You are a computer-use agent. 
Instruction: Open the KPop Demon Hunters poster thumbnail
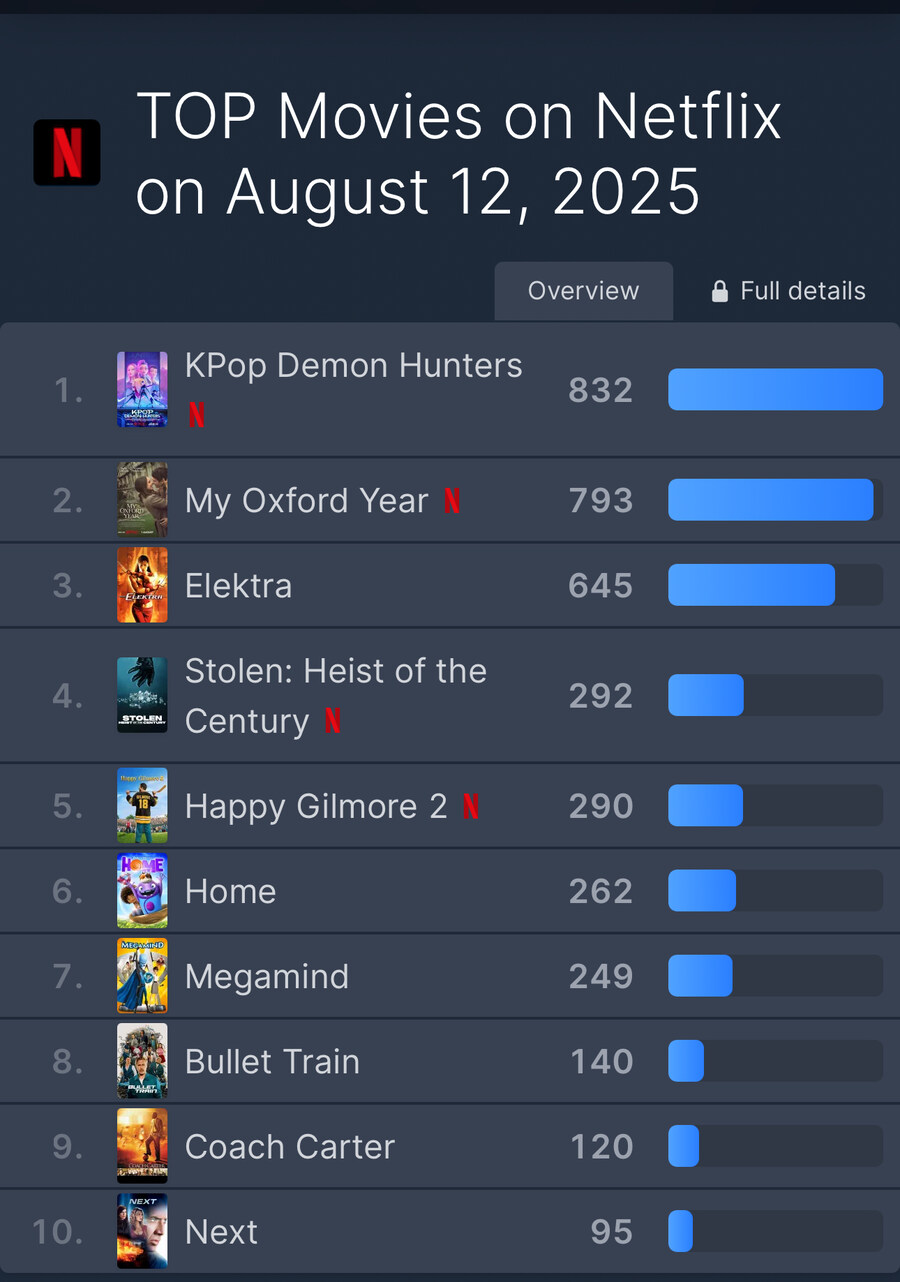pyautogui.click(x=142, y=390)
